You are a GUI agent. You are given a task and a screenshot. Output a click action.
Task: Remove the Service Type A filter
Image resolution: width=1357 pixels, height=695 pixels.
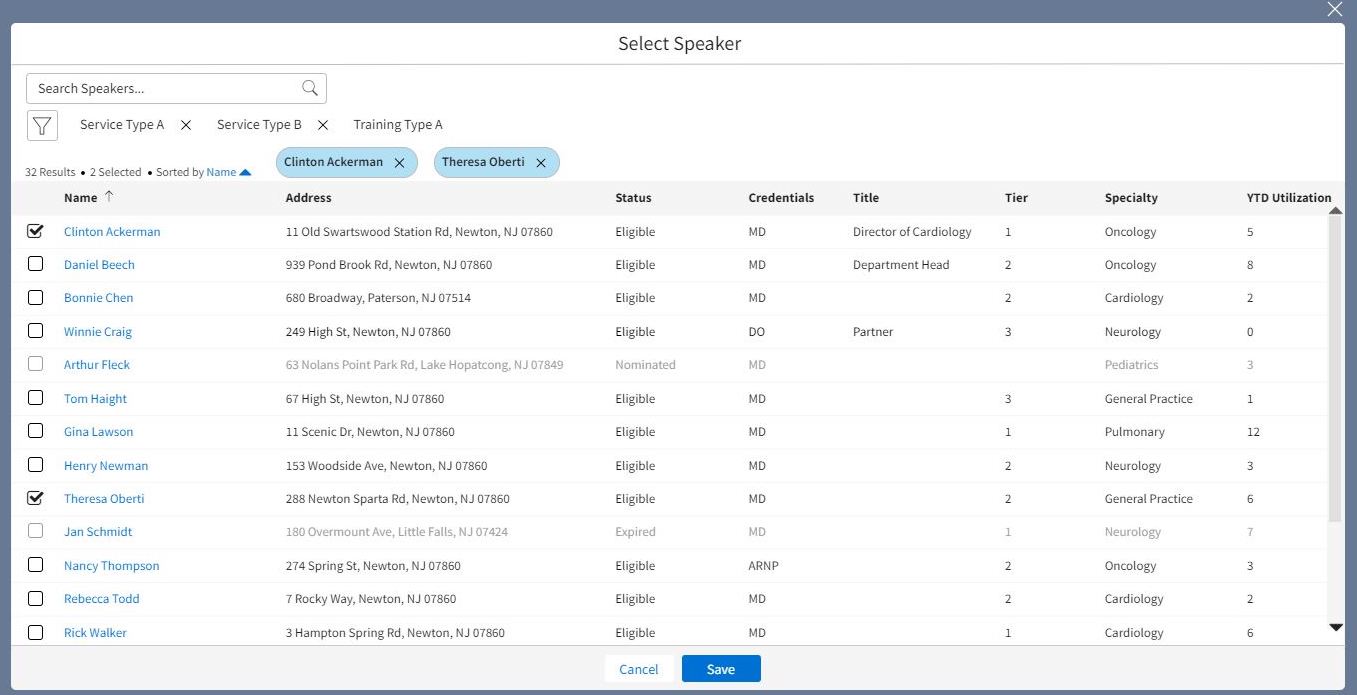tap(186, 125)
